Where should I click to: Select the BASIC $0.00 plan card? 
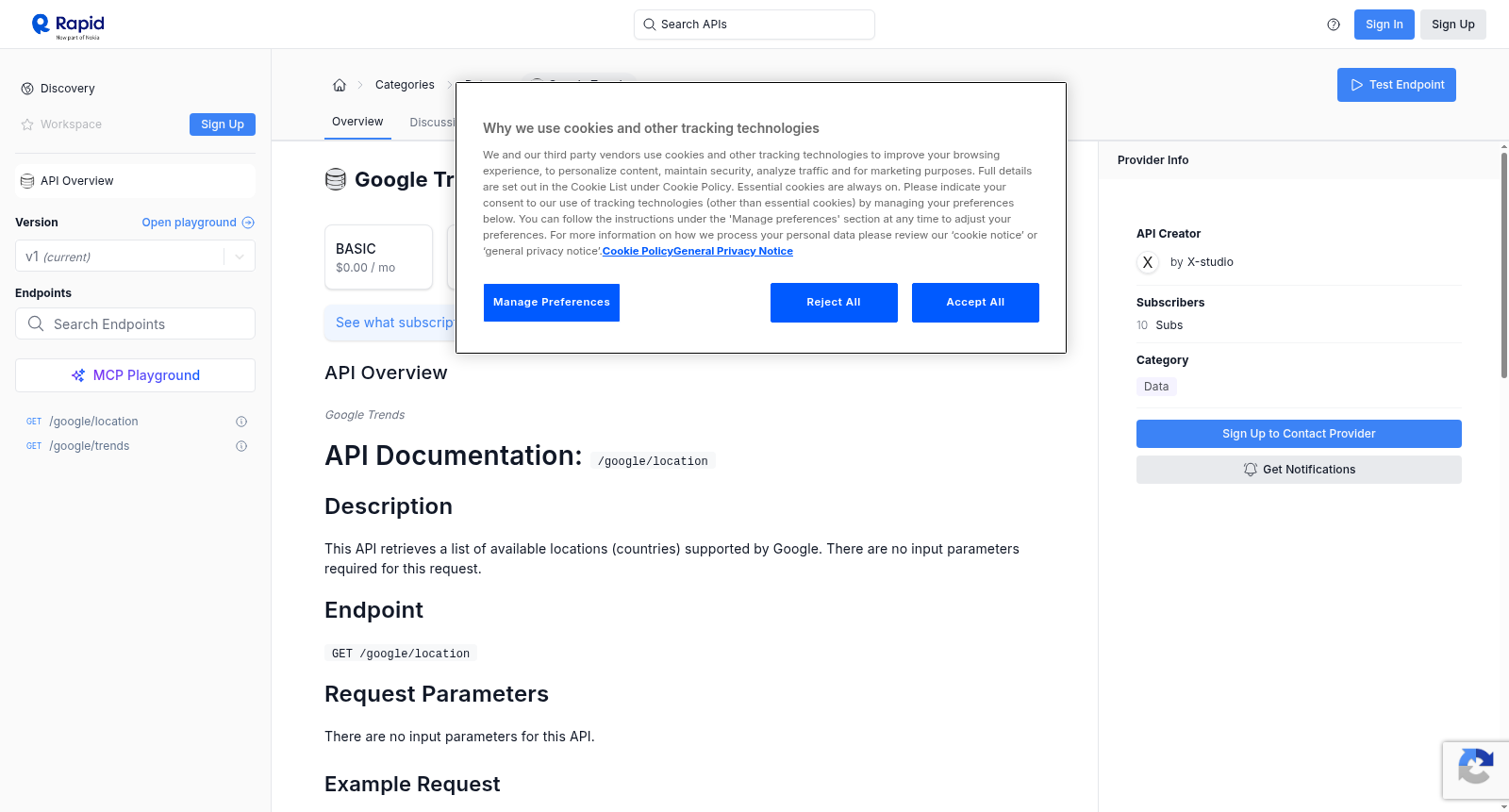pos(378,257)
